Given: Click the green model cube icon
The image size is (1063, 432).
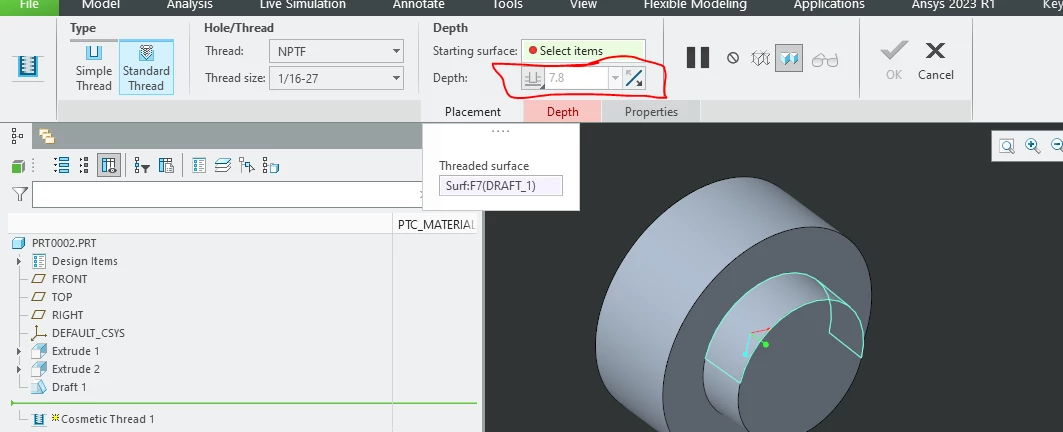Looking at the screenshot, I should click(x=18, y=166).
